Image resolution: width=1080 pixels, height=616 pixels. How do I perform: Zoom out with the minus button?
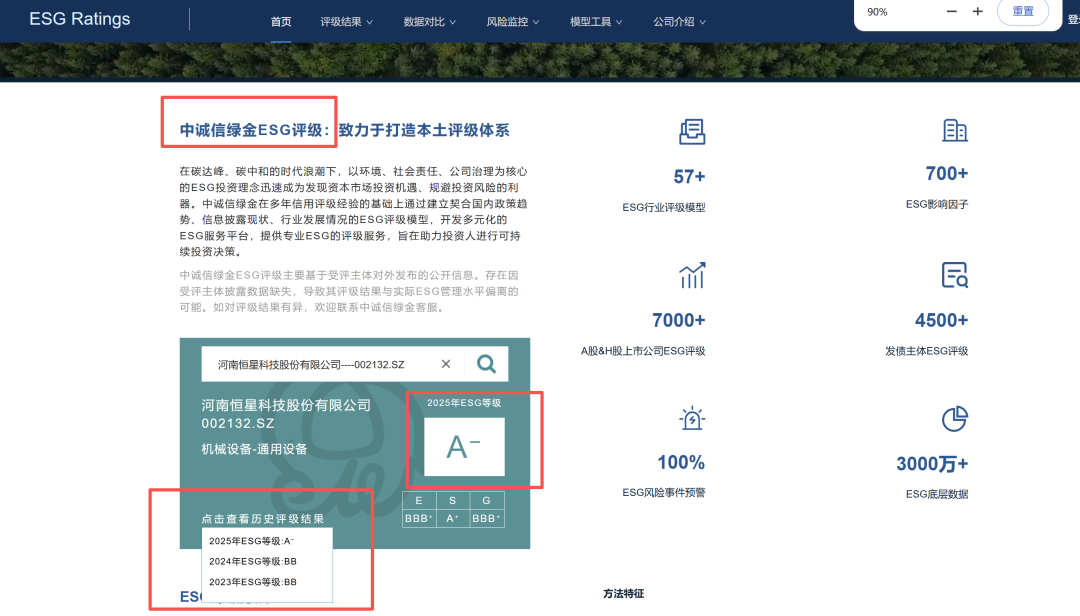pos(952,12)
